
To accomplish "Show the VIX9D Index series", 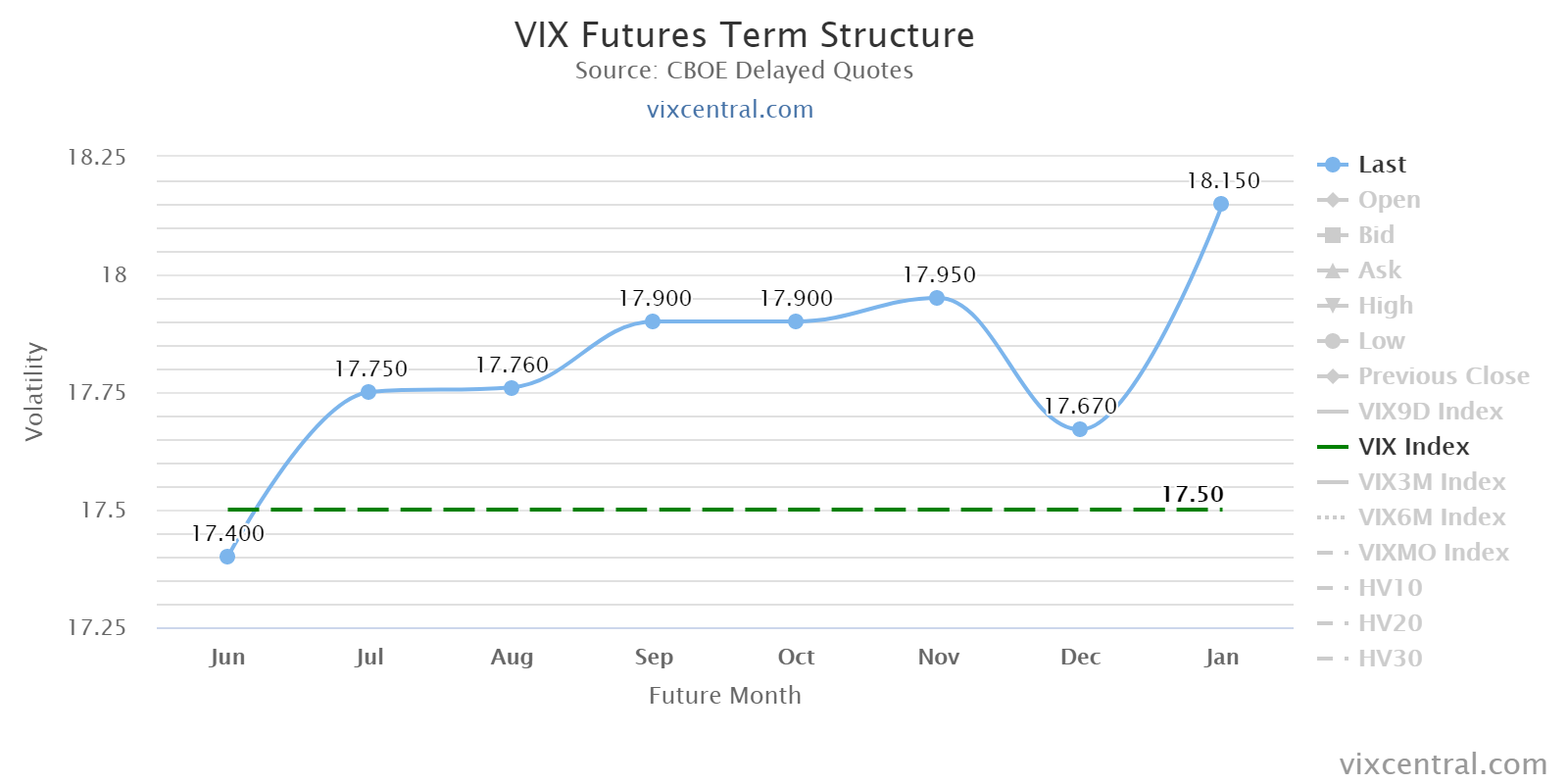I will pos(1430,412).
